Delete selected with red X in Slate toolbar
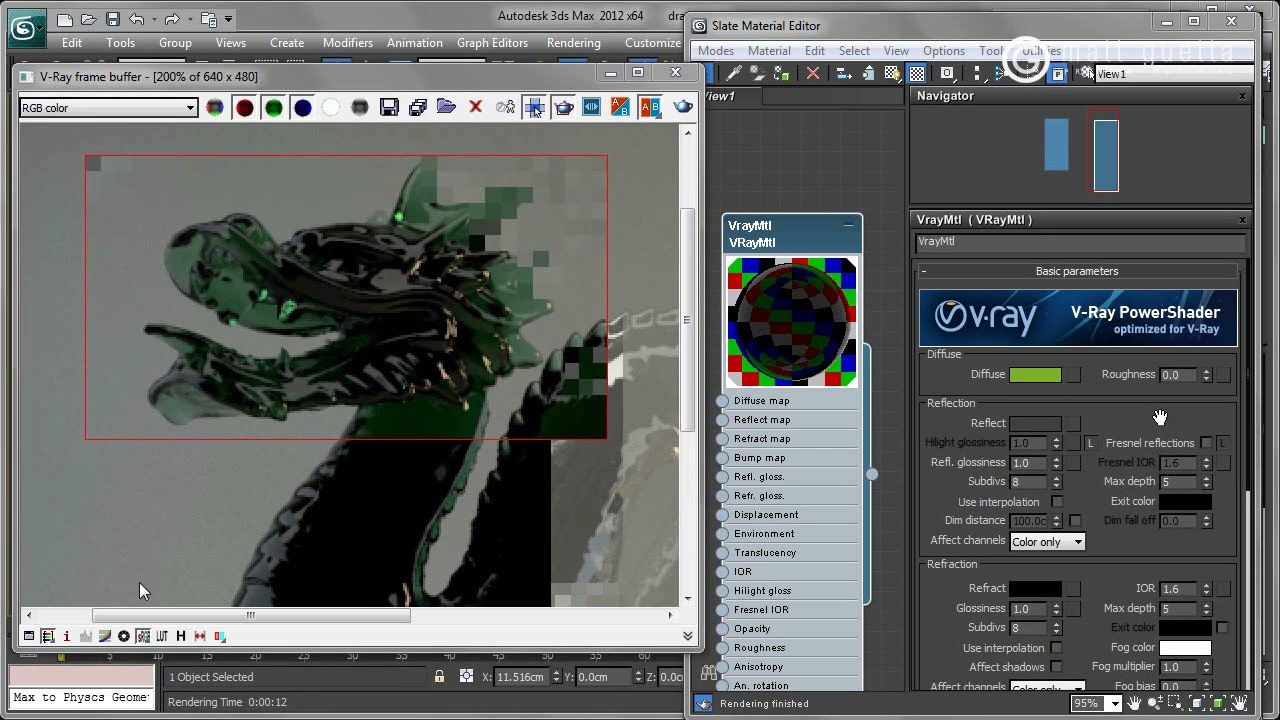Screen dimensions: 1280x720 coord(813,73)
